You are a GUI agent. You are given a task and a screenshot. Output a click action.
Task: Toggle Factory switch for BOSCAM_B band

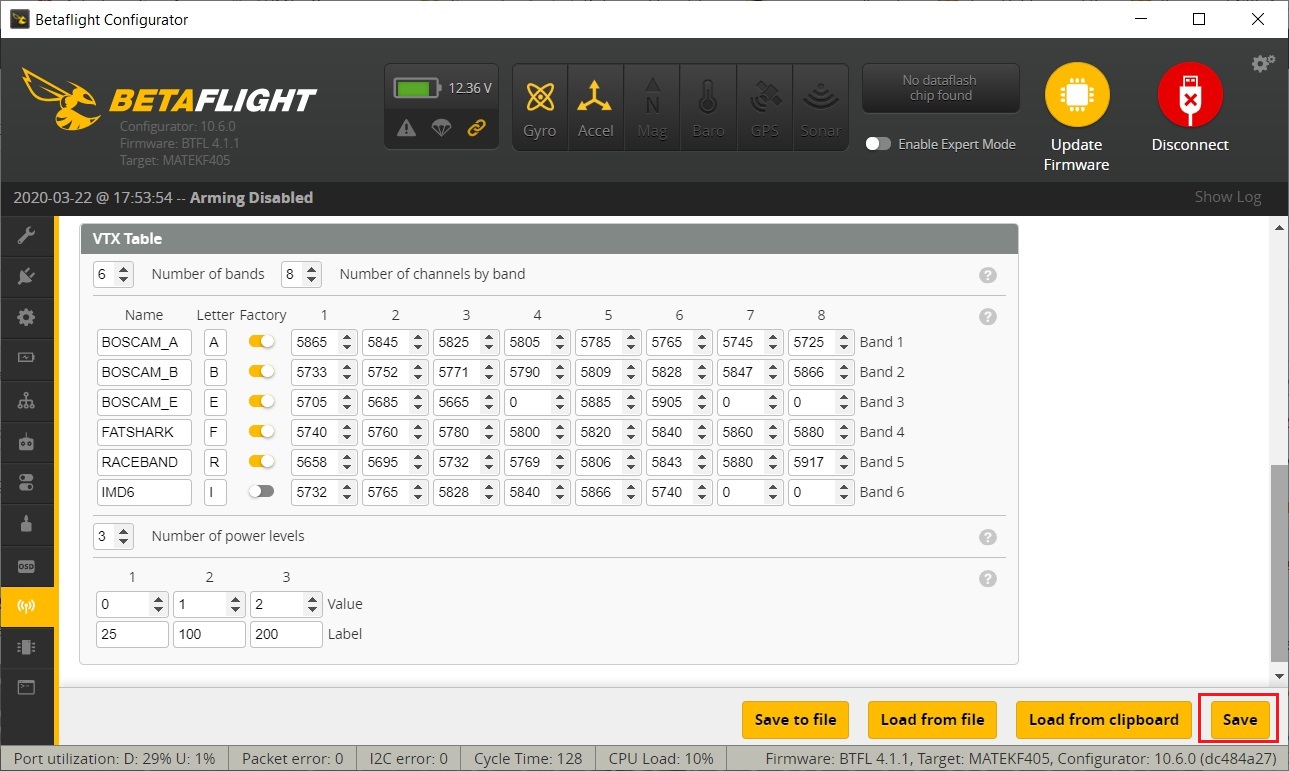261,372
